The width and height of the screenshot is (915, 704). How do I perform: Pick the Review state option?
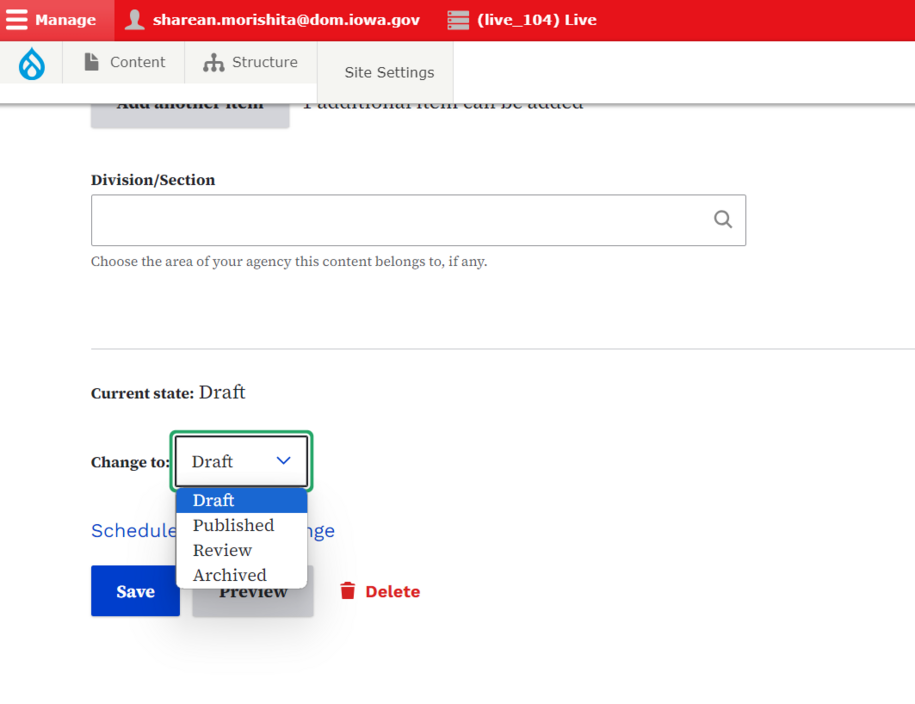pos(222,550)
